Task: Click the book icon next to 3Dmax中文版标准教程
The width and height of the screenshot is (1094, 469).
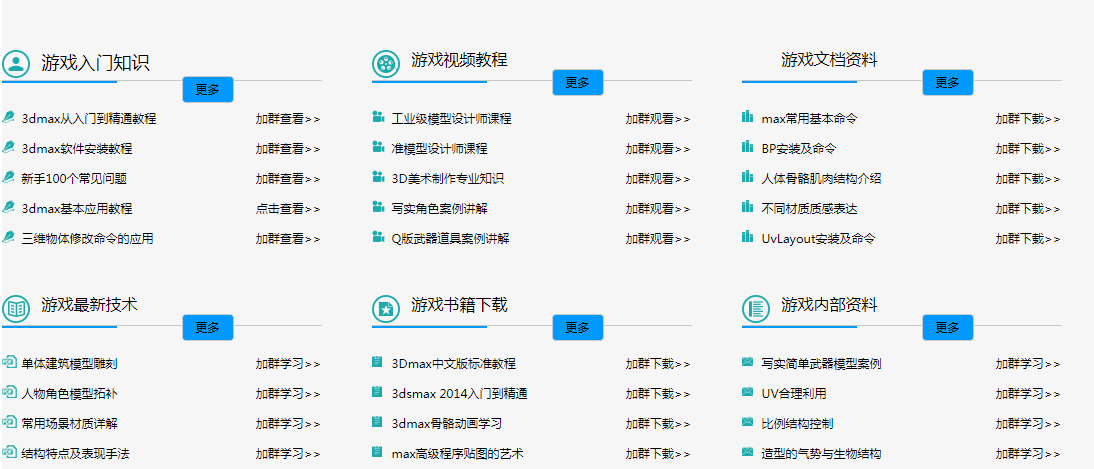Action: point(377,362)
